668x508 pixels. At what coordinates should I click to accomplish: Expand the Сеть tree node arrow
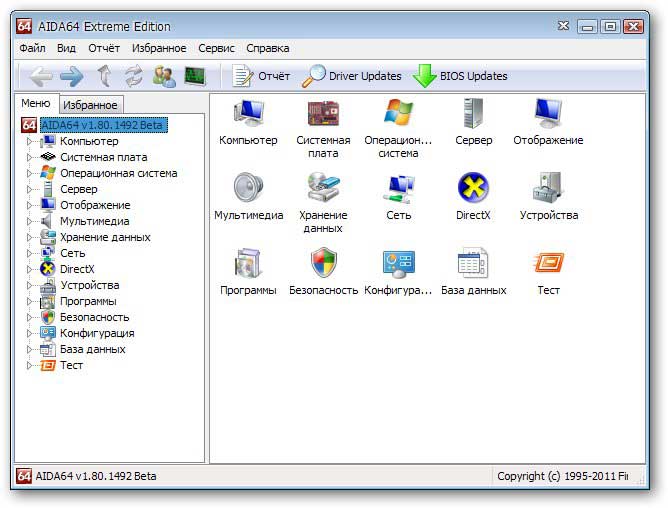(x=29, y=253)
